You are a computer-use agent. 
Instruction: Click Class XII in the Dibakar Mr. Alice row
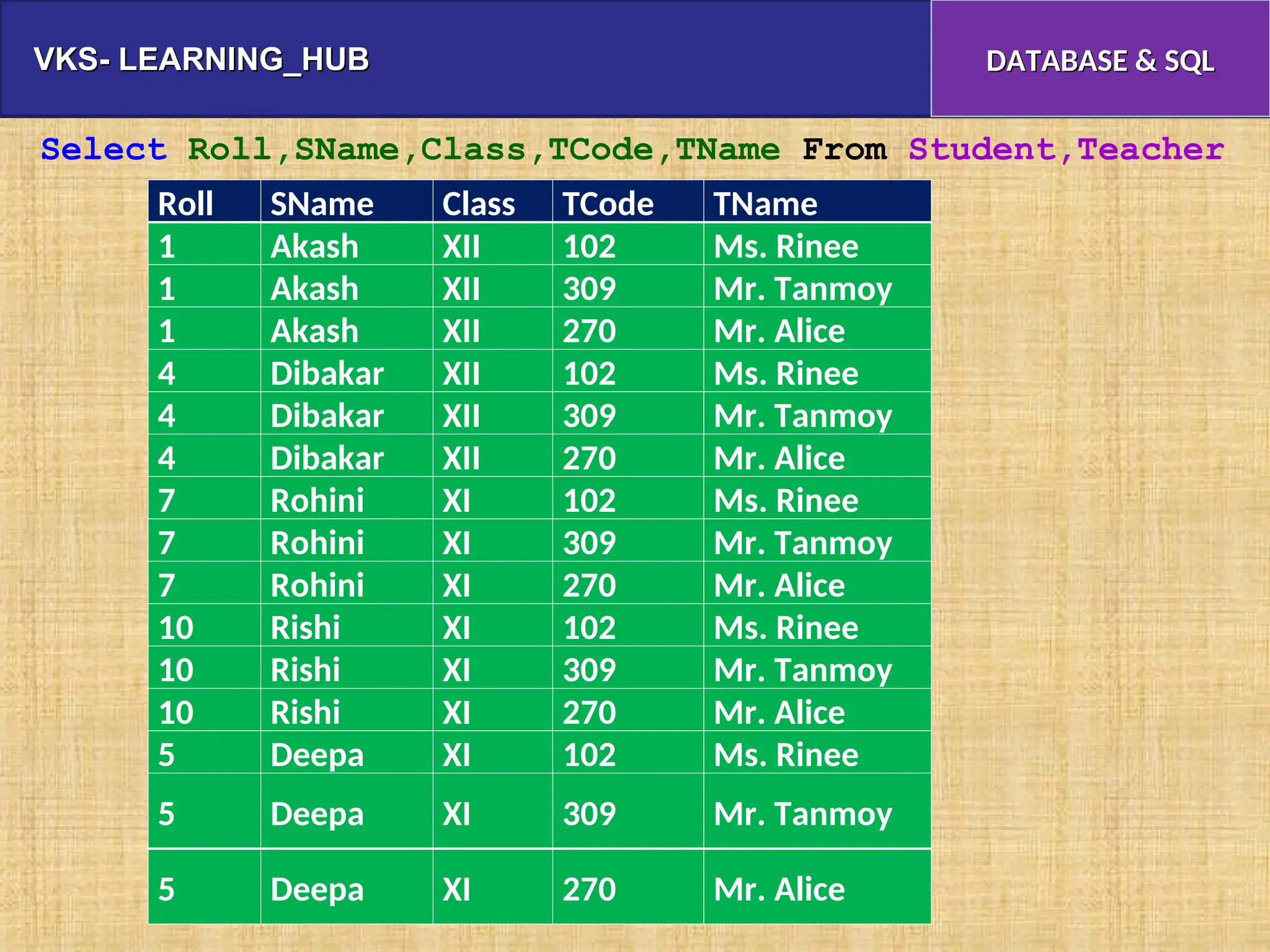(x=461, y=459)
